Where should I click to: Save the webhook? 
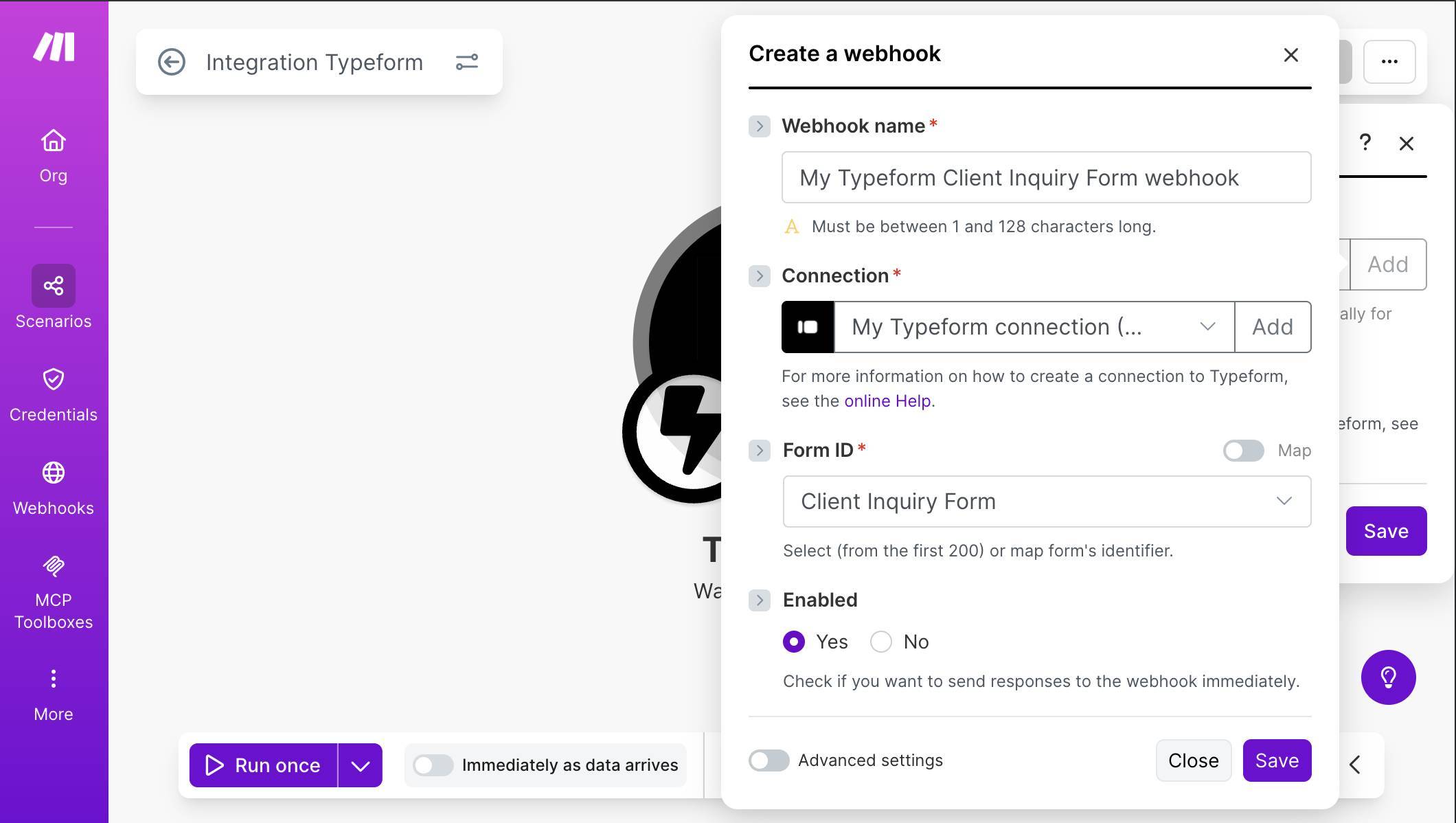tap(1277, 760)
